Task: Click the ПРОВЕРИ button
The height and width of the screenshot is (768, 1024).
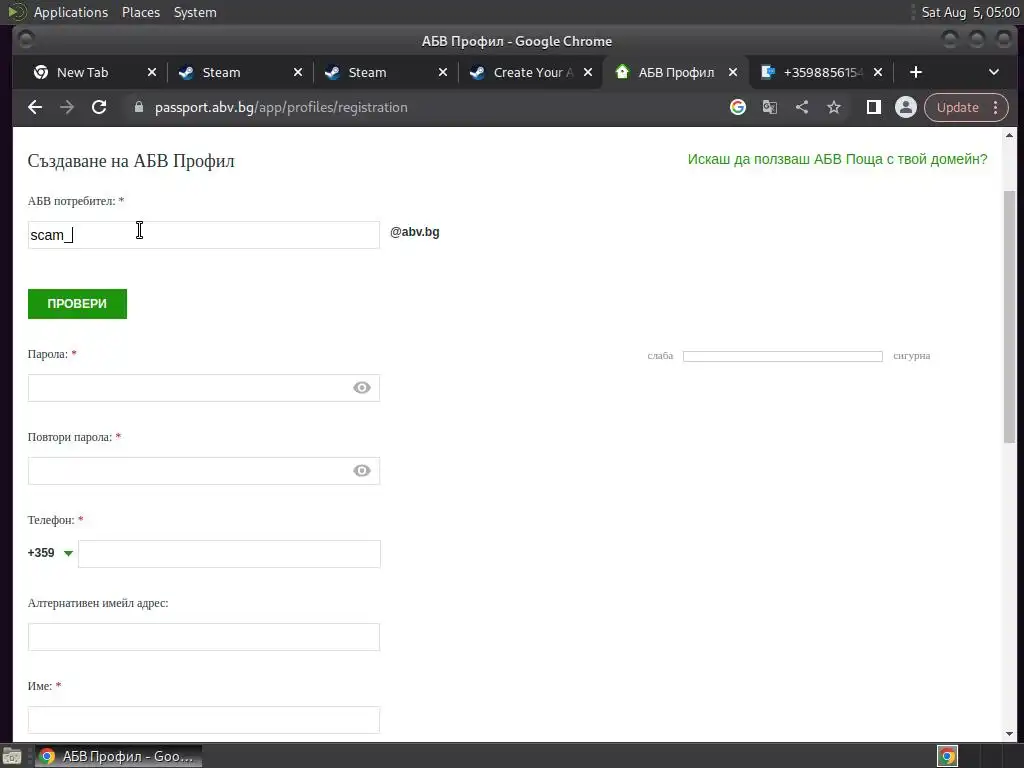Action: pos(77,304)
